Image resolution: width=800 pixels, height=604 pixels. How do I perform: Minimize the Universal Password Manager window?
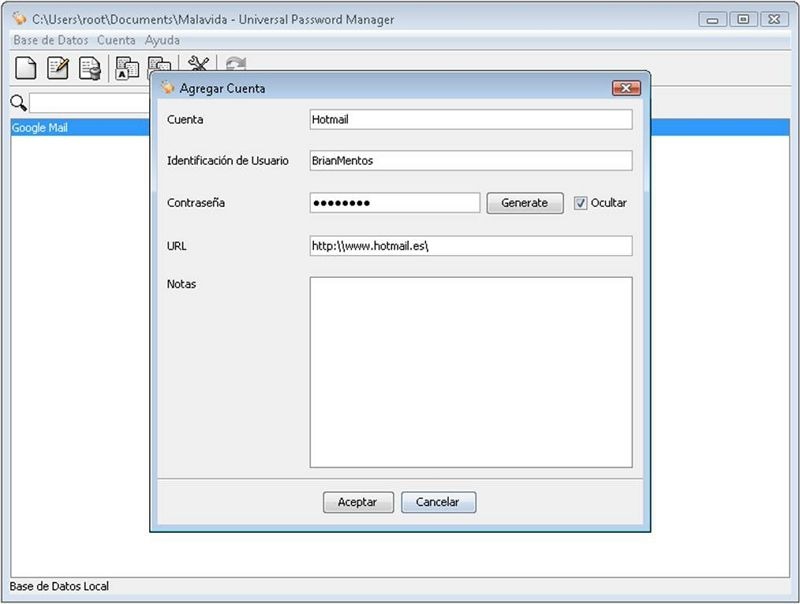pos(712,19)
